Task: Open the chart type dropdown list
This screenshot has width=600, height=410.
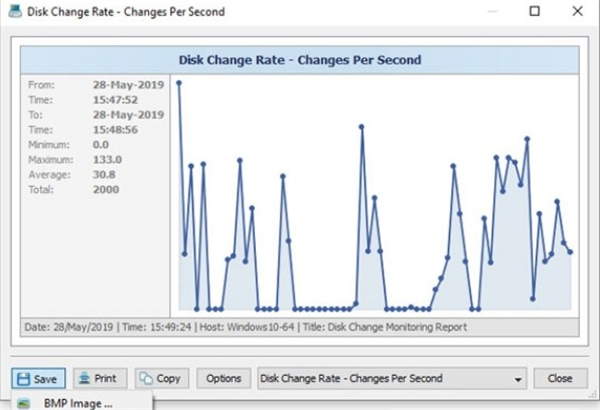Action: 517,380
